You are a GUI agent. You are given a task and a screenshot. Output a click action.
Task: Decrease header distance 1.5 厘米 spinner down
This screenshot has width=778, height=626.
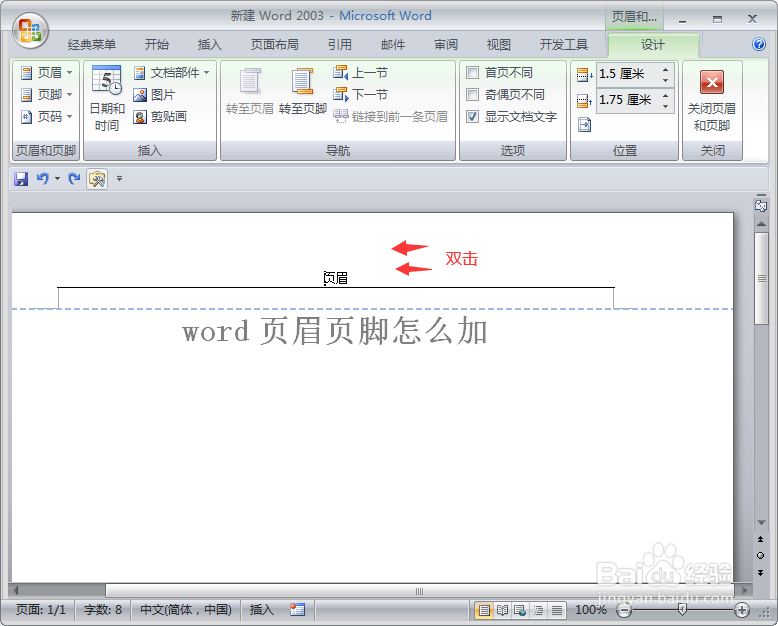[x=666, y=80]
